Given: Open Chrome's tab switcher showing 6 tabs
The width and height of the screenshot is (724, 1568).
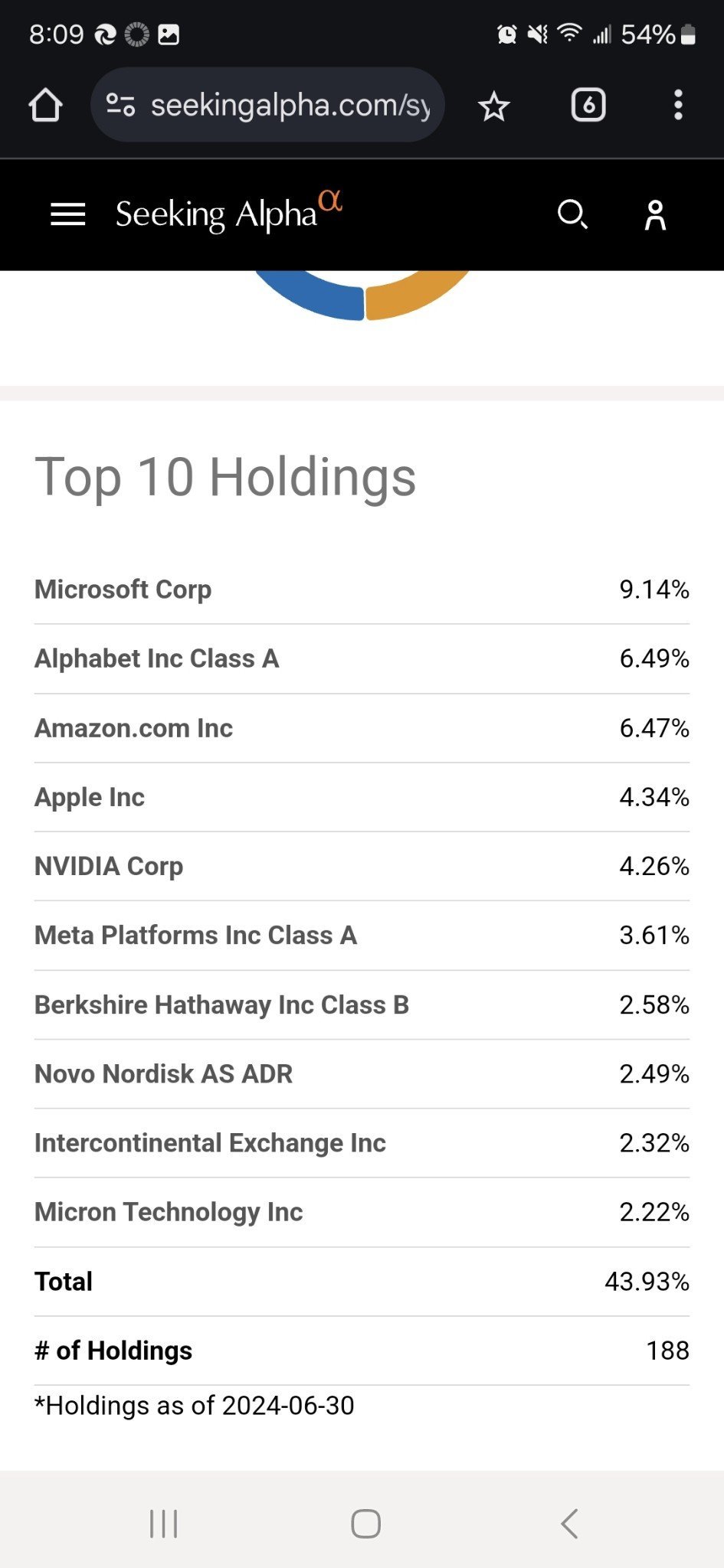Looking at the screenshot, I should [x=587, y=105].
